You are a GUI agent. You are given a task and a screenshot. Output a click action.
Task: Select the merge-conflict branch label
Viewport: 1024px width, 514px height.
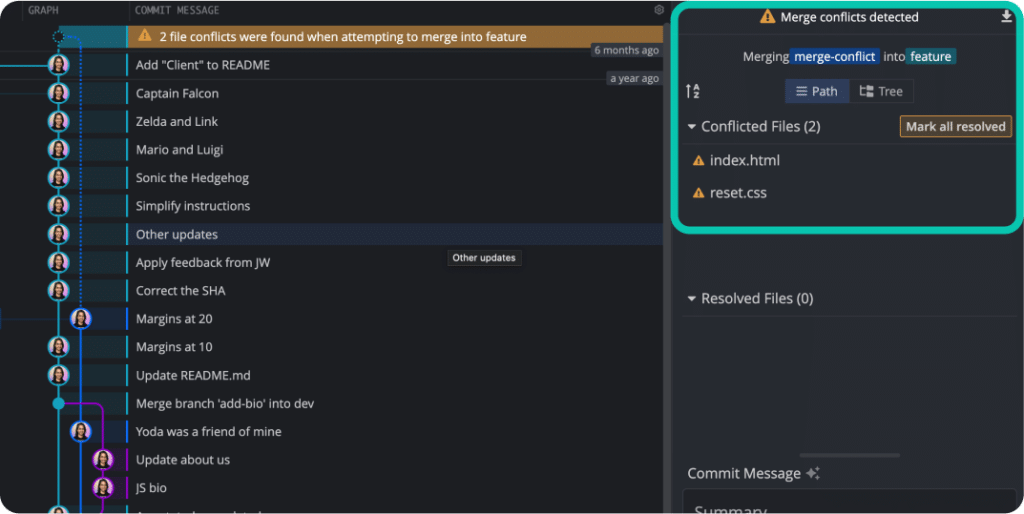coord(834,57)
